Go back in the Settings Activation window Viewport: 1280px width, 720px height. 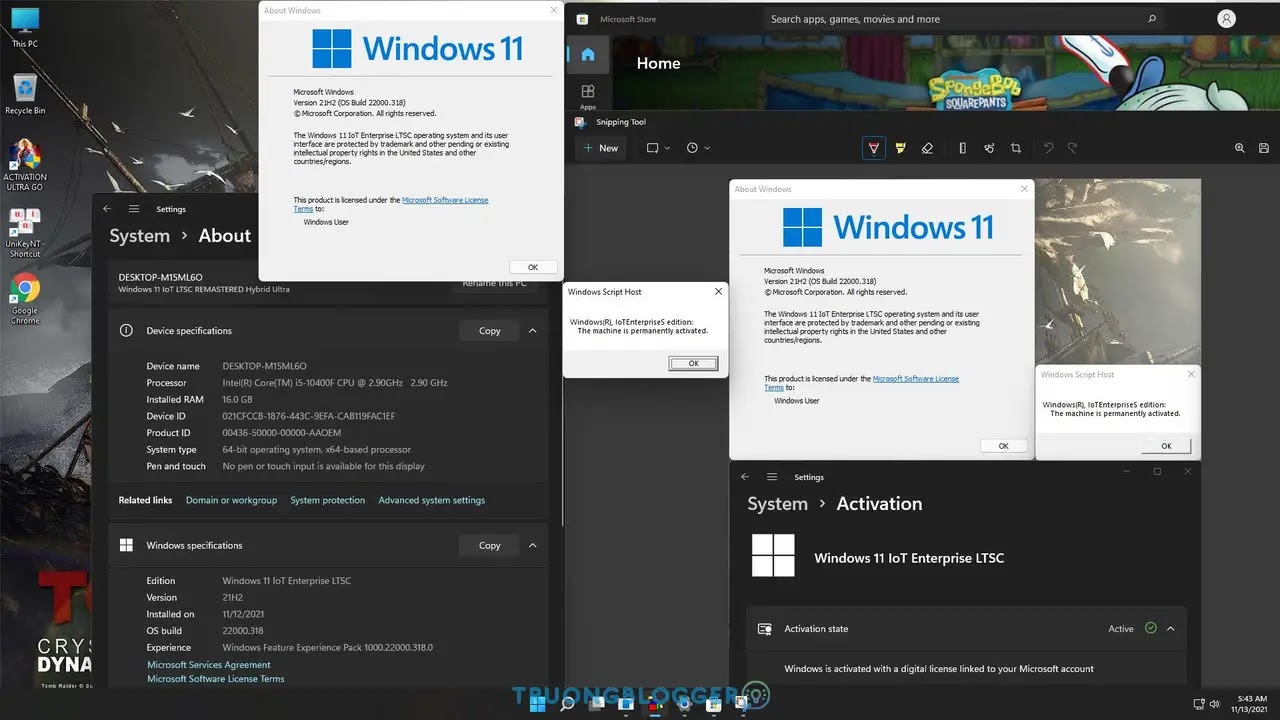click(x=745, y=477)
